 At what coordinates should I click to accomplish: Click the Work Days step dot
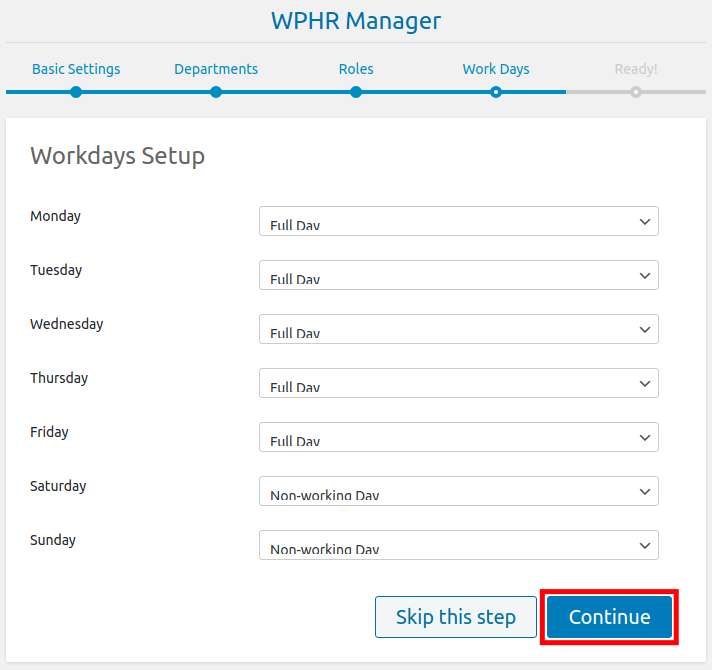point(496,92)
